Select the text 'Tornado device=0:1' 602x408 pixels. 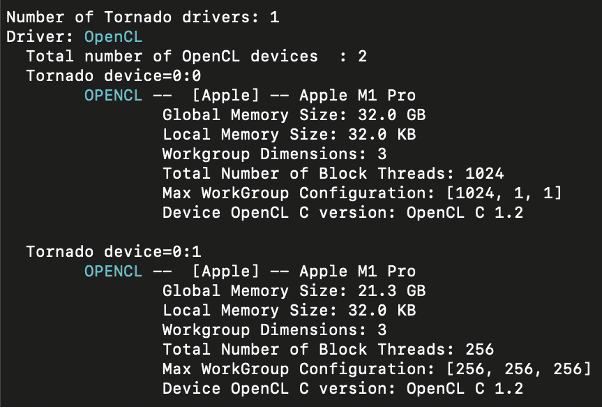(114, 252)
